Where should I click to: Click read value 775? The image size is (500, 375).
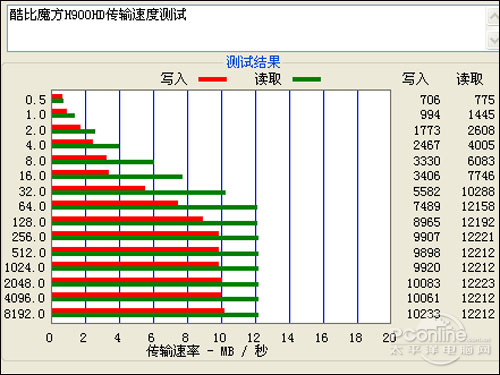[485, 100]
